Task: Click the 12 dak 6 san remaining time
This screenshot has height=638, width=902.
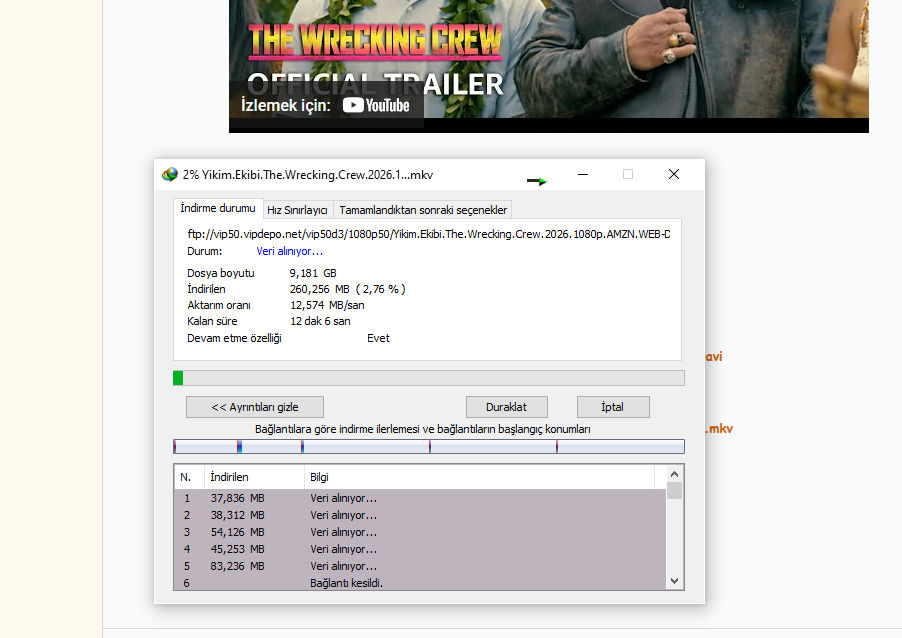Action: click(320, 322)
